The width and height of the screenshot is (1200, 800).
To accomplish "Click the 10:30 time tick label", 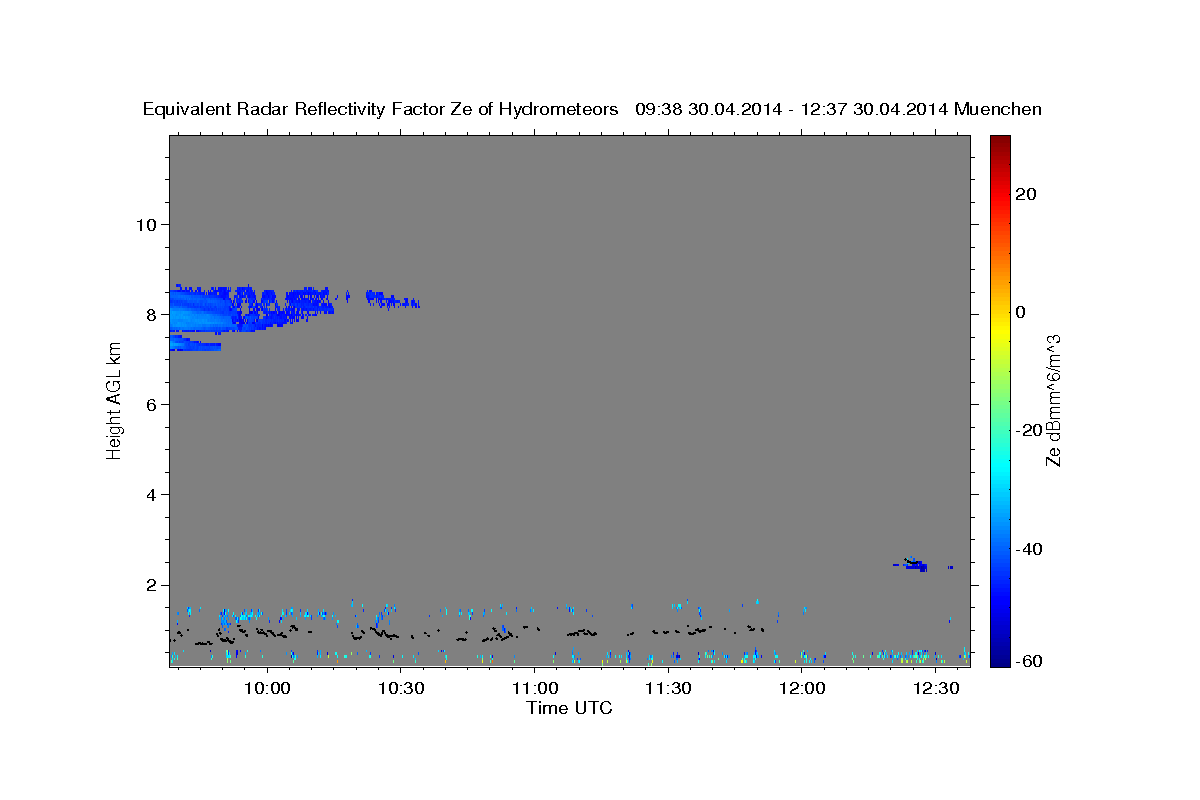I will (x=400, y=688).
